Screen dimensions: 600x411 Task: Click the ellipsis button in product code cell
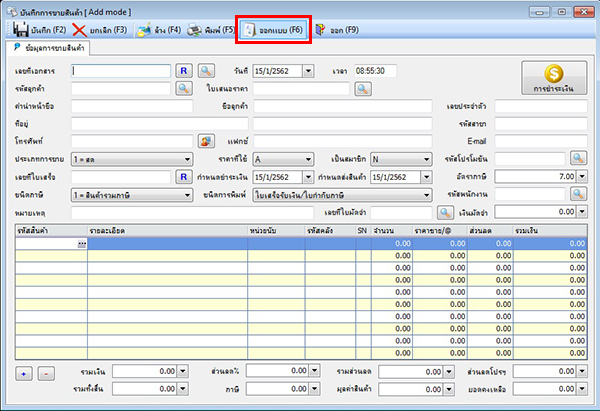[x=82, y=244]
